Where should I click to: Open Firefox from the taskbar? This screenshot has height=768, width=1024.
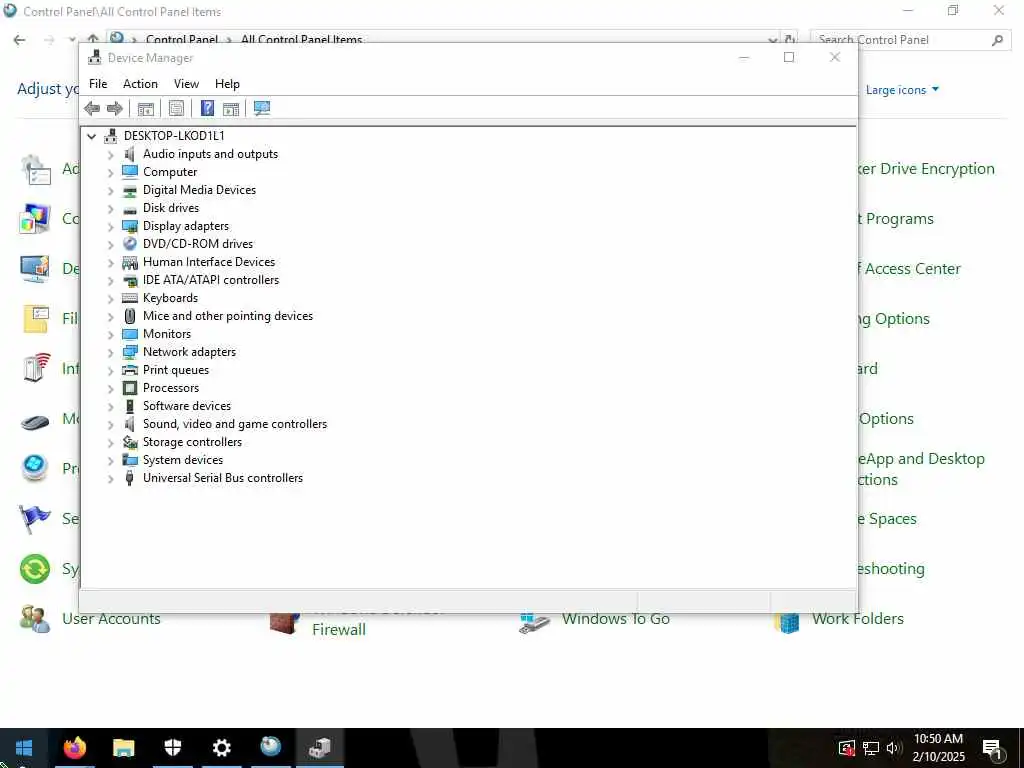click(x=74, y=747)
